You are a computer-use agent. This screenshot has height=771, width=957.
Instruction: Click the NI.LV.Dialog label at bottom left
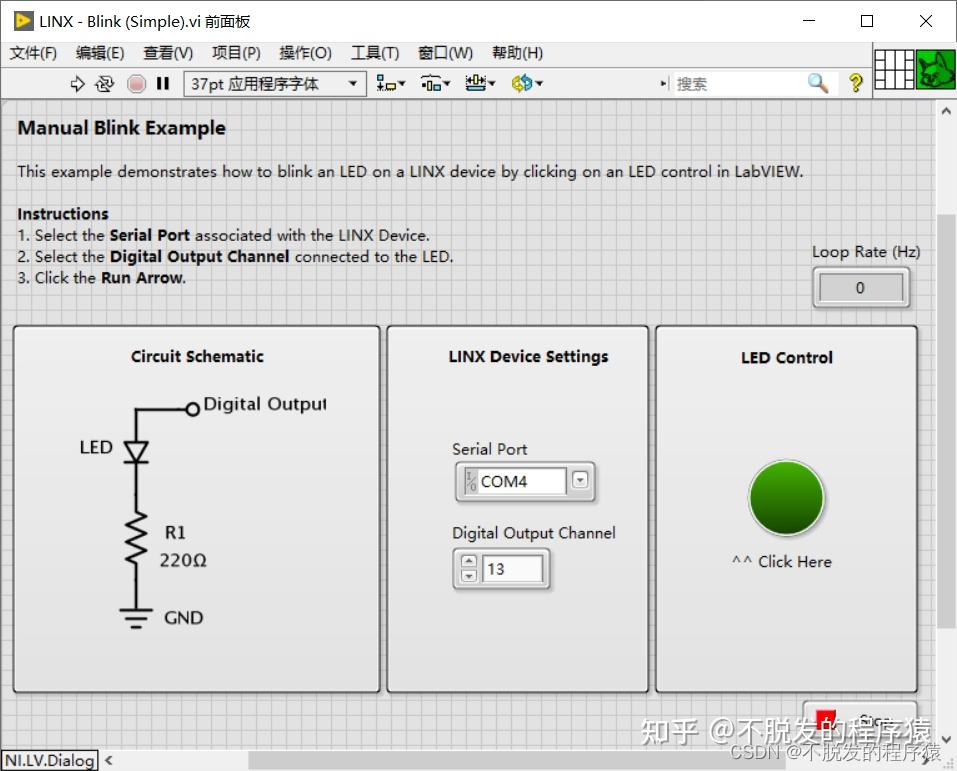point(50,760)
